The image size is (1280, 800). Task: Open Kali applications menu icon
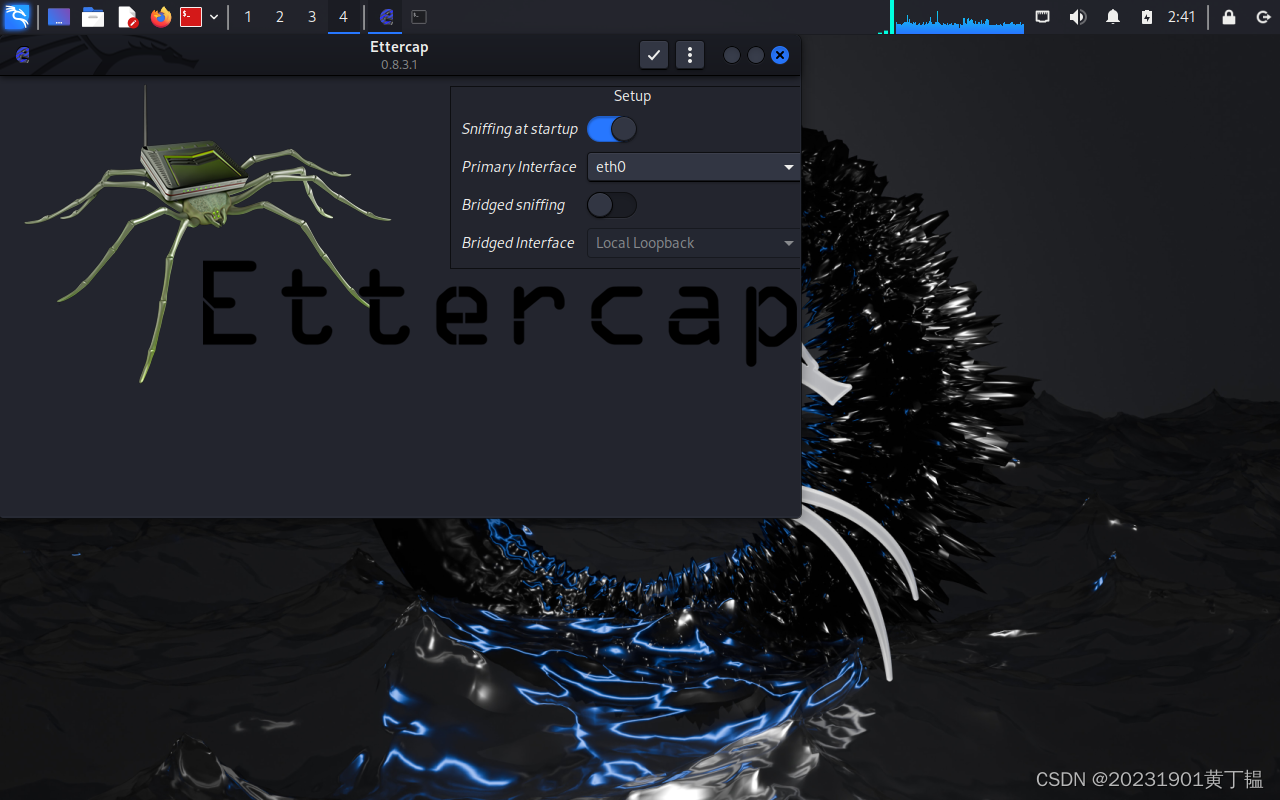click(17, 17)
